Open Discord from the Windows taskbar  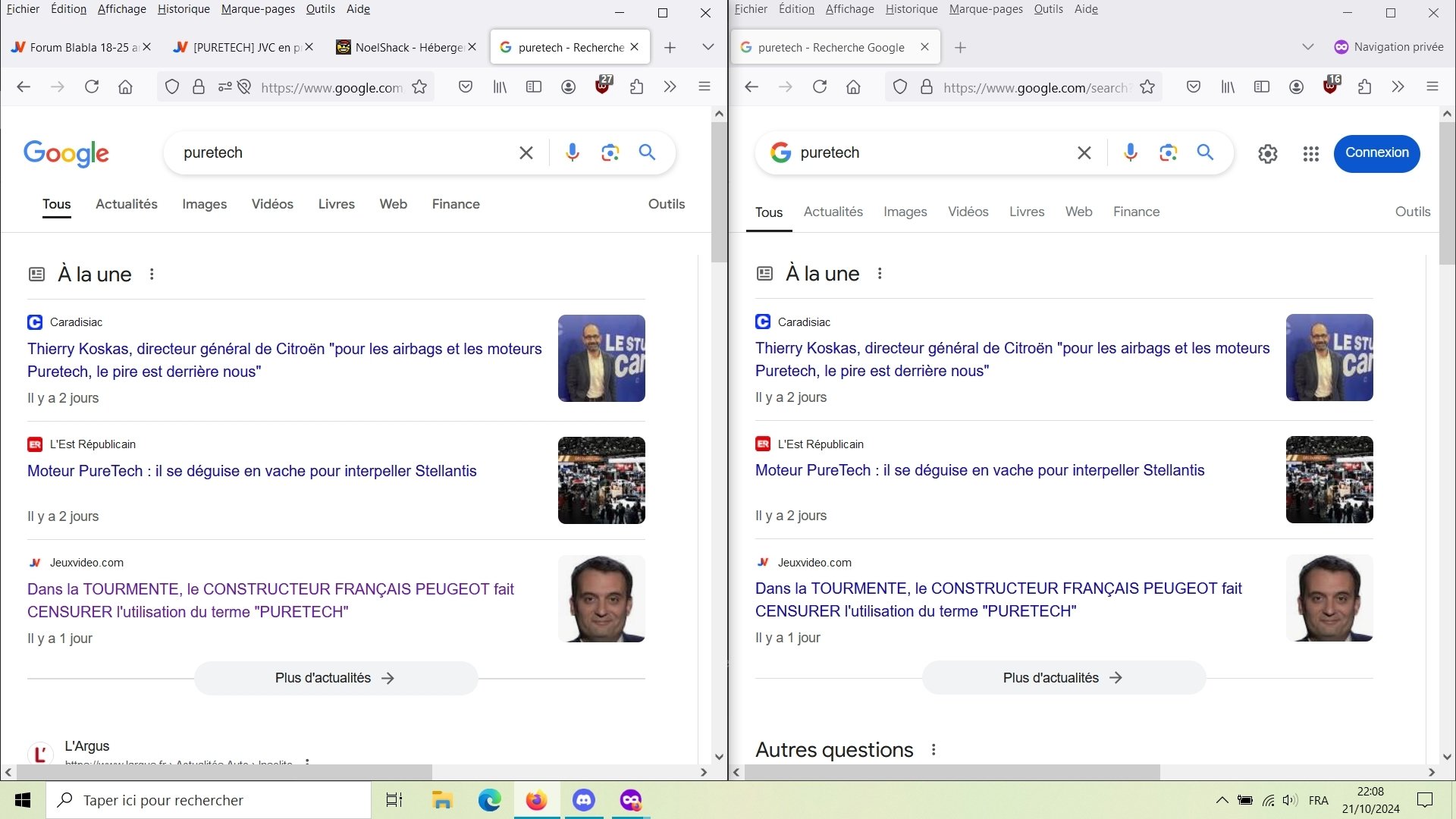click(584, 800)
